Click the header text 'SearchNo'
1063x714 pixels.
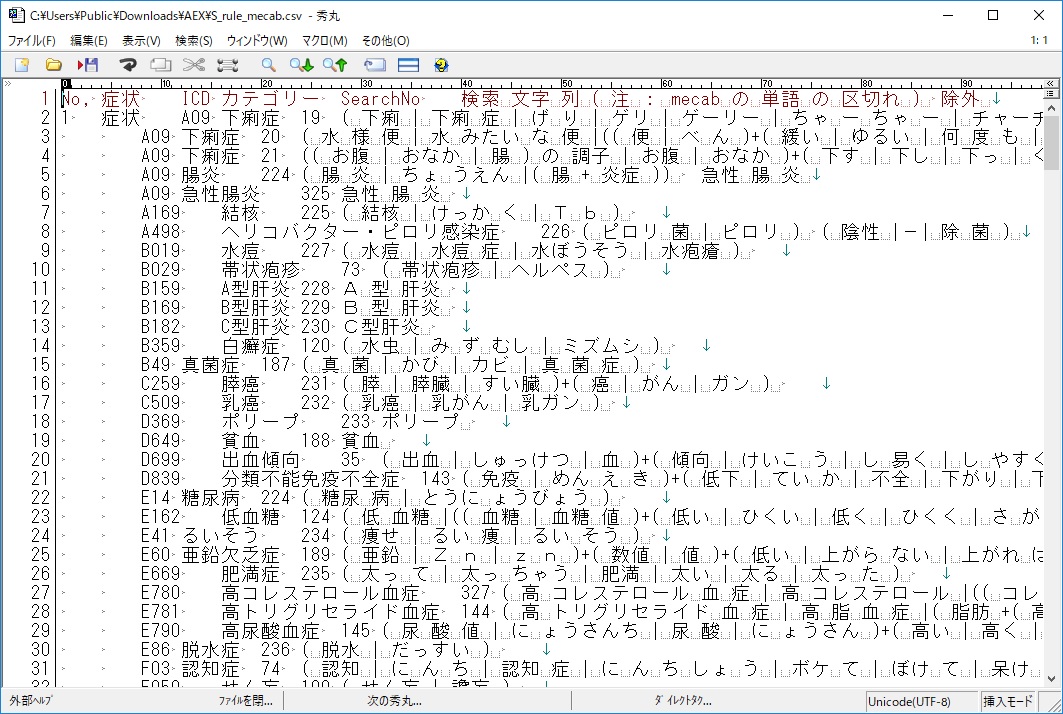tap(380, 99)
